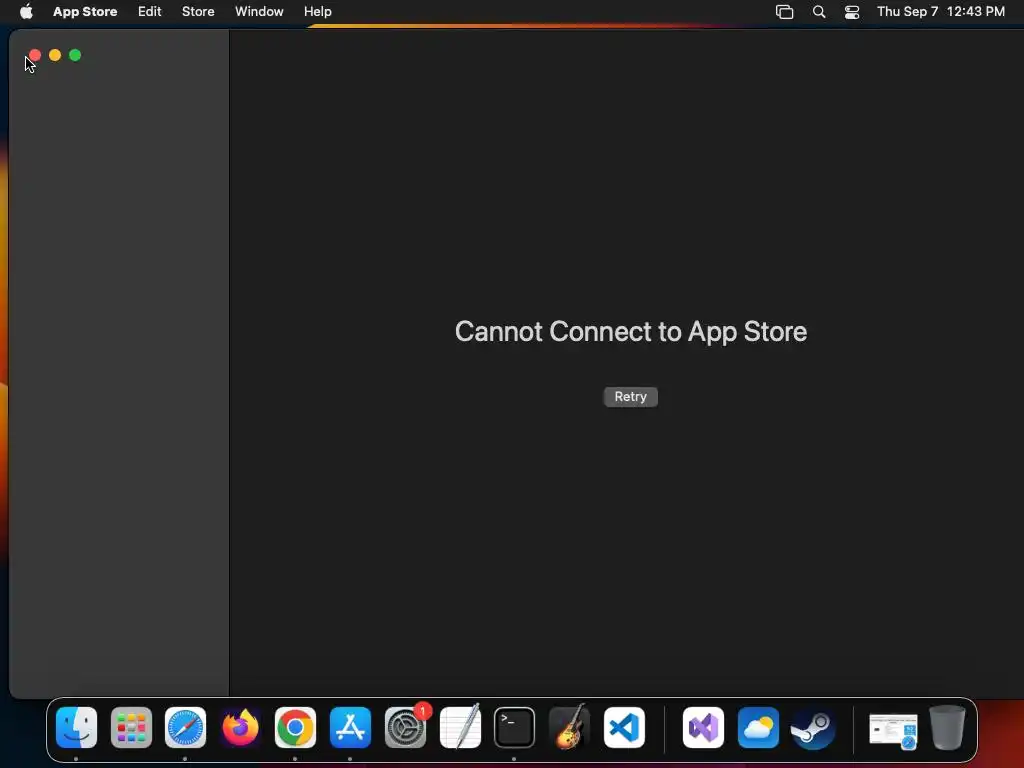Open the recent document thumbnail in Dock
1024x768 pixels.
click(893, 730)
